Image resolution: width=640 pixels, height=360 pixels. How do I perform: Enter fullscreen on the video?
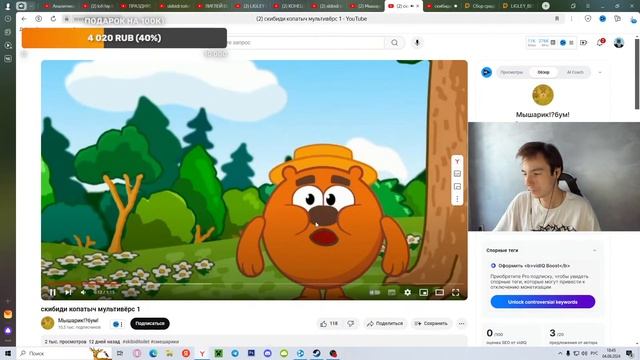pos(456,292)
